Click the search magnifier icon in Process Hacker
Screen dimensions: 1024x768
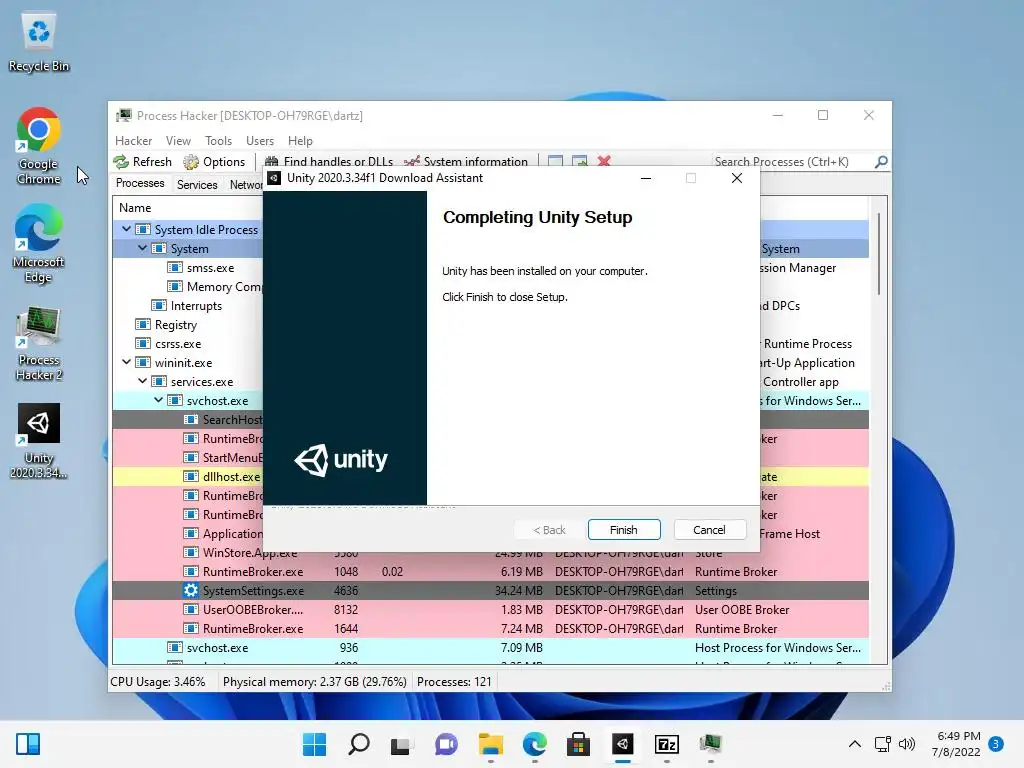point(881,161)
